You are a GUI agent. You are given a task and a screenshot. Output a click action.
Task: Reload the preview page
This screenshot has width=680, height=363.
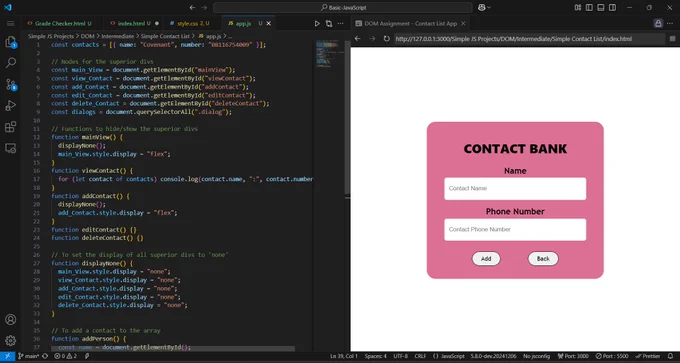(386, 39)
